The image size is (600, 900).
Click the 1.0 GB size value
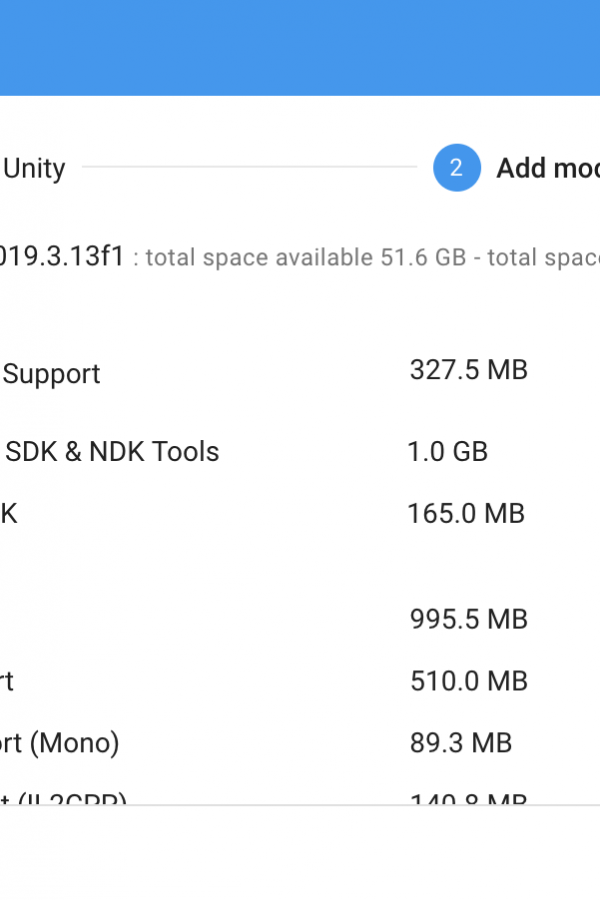(447, 452)
